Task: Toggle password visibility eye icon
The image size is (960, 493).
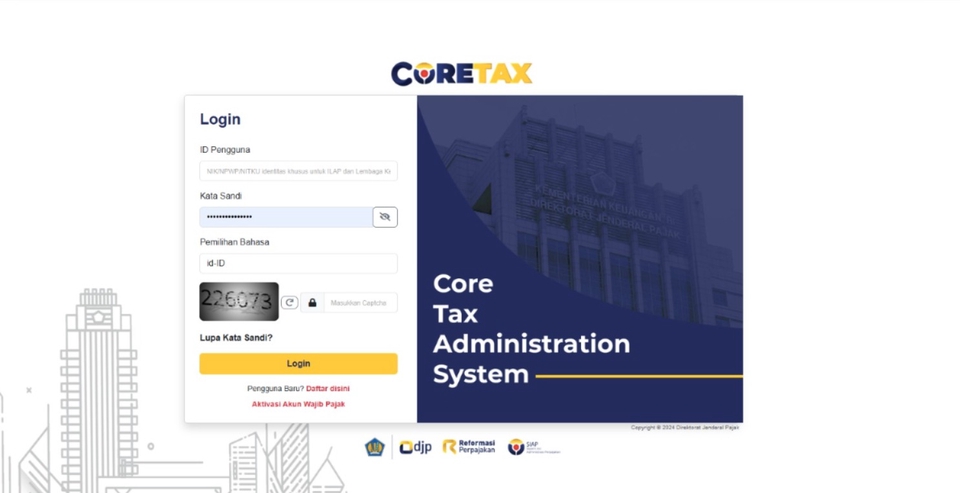Action: (385, 217)
